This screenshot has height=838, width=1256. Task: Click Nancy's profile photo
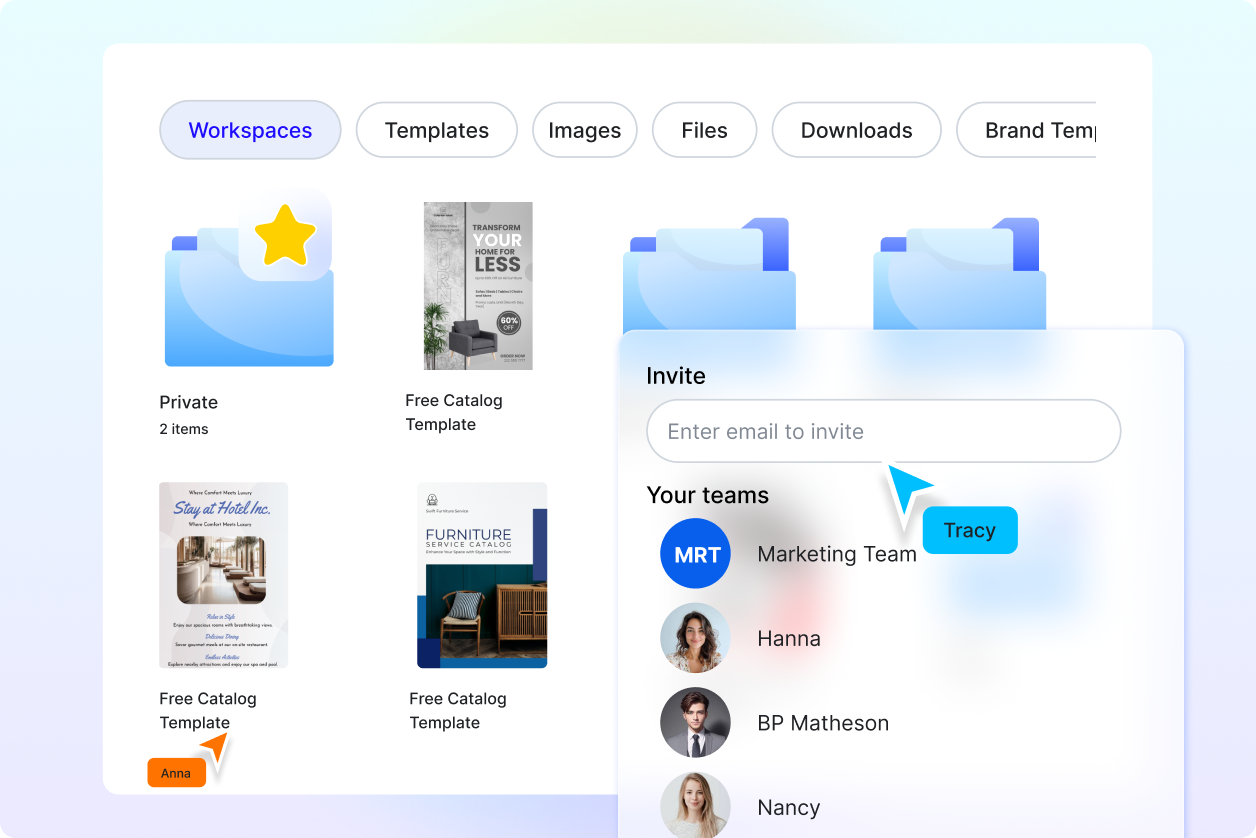696,806
